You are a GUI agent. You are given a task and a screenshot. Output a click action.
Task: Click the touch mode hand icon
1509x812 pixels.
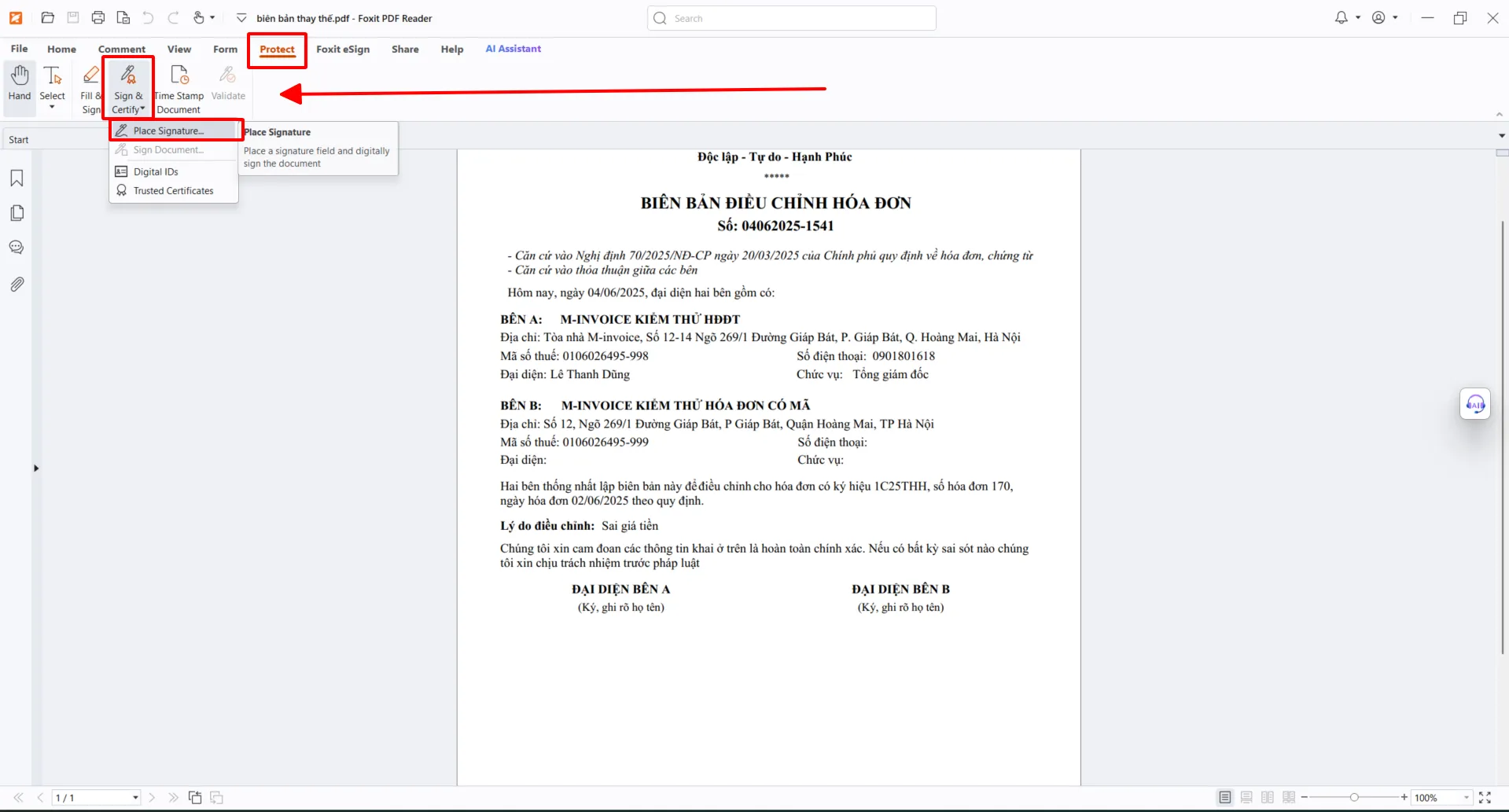pyautogui.click(x=198, y=18)
